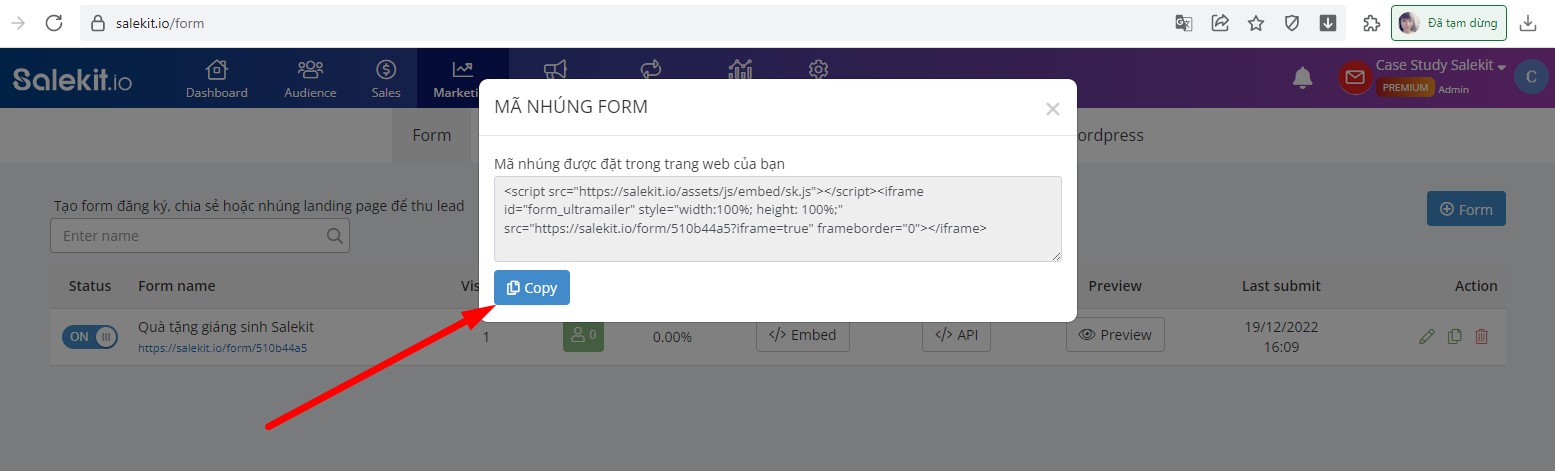Focus the Enter name search field
Image resolution: width=1555 pixels, height=471 pixels.
pos(200,236)
